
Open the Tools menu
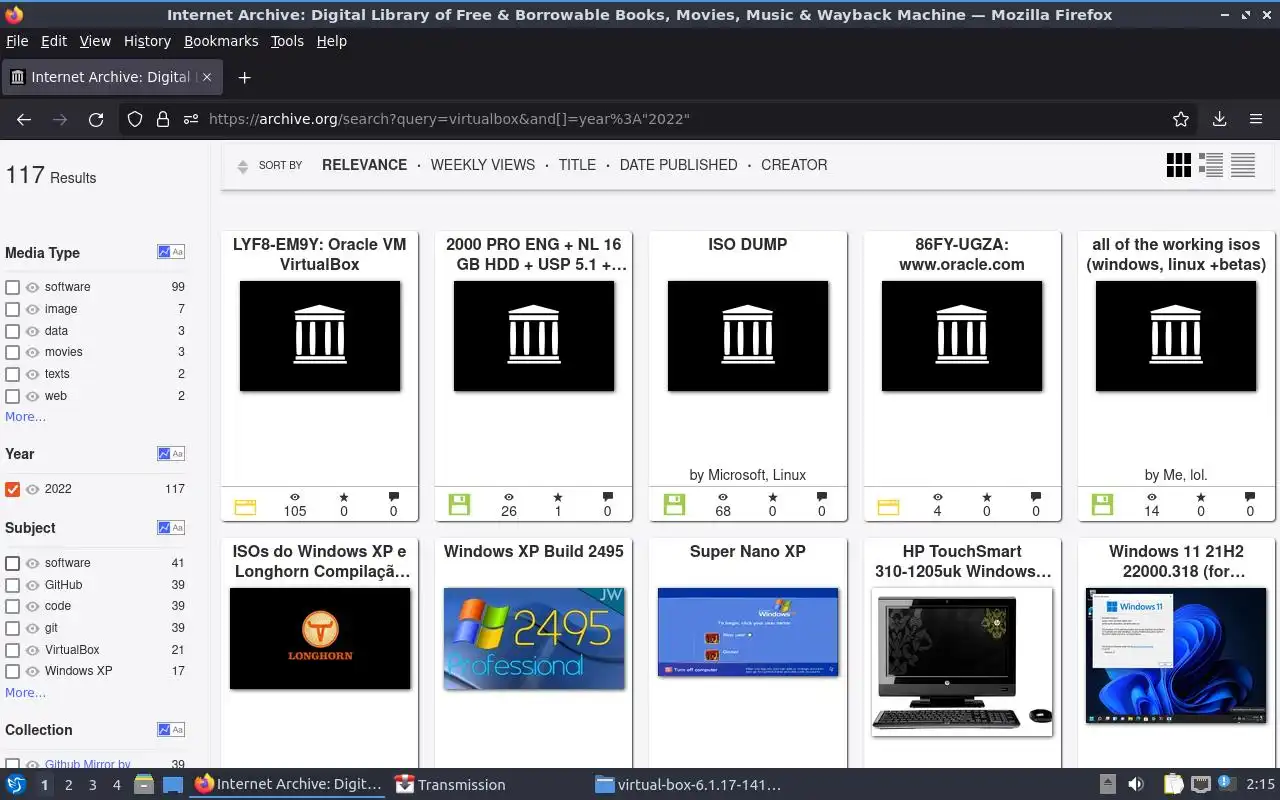(x=287, y=41)
